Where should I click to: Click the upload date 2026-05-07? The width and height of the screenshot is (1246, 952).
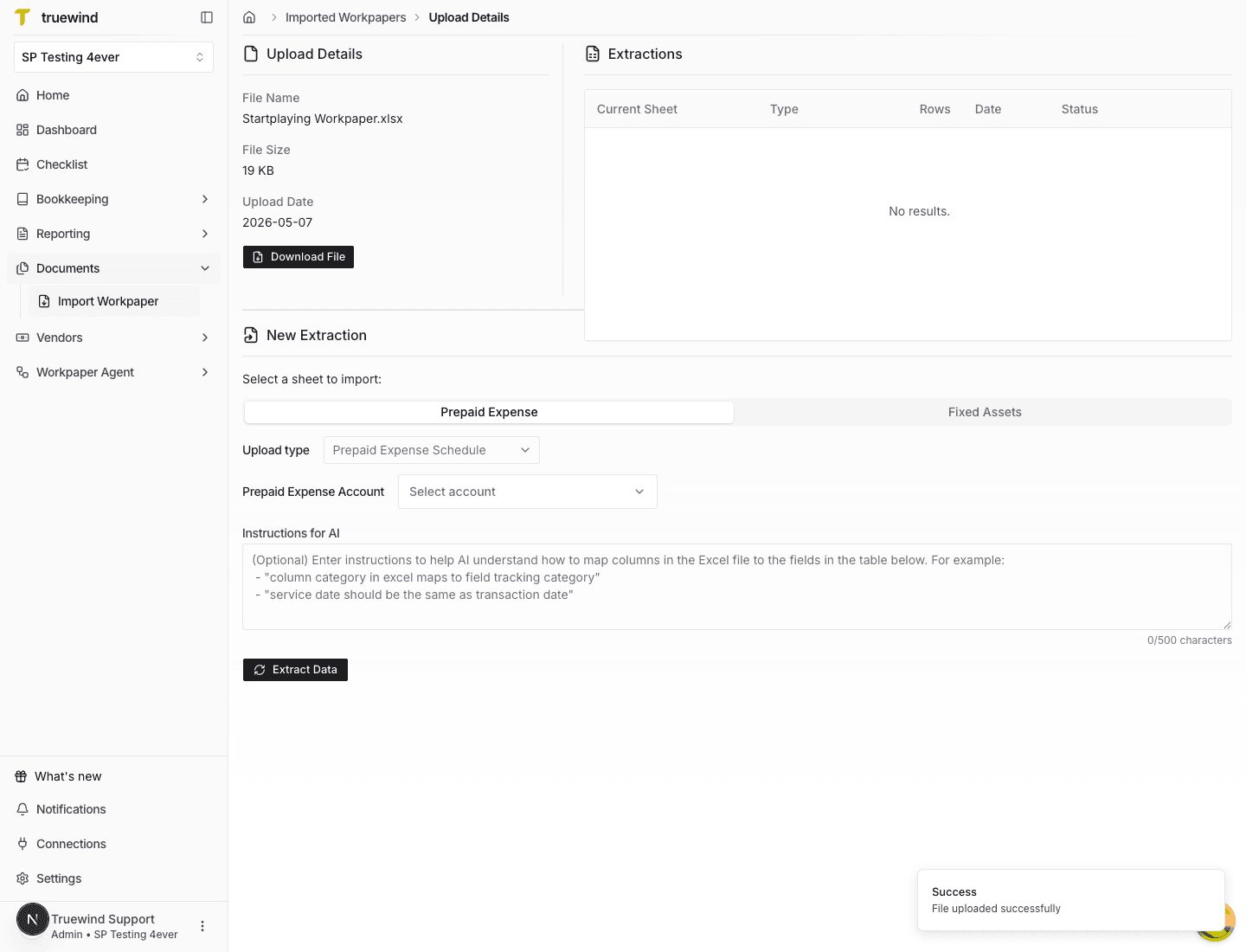click(278, 222)
